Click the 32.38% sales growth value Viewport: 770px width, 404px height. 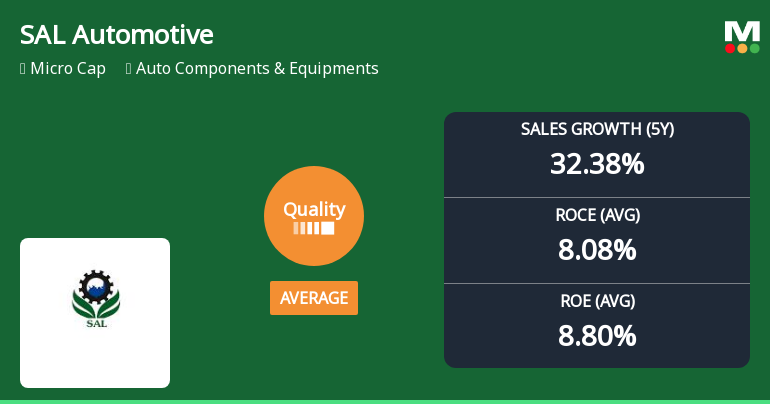click(x=597, y=164)
